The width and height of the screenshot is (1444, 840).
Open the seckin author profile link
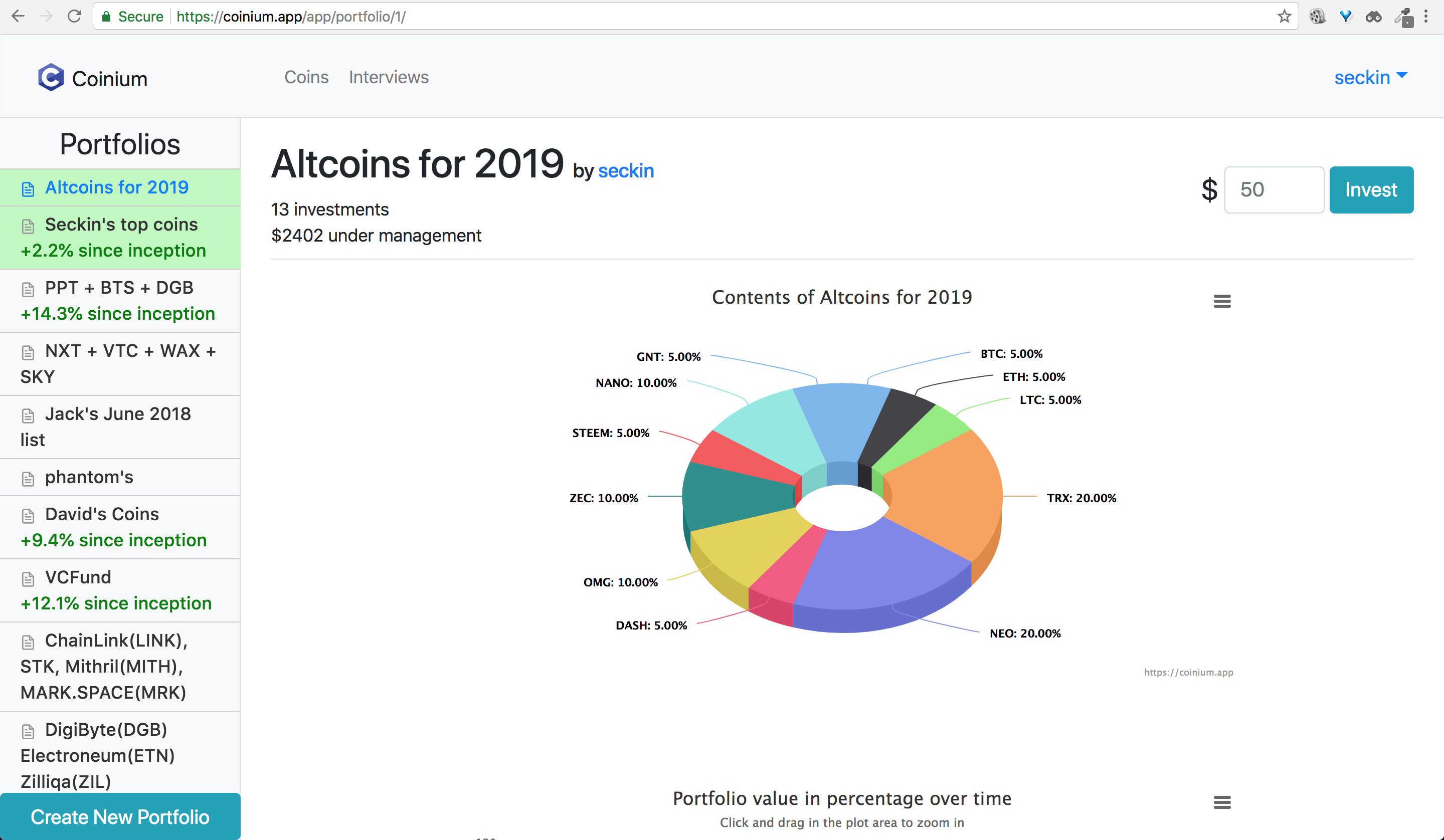pos(626,171)
